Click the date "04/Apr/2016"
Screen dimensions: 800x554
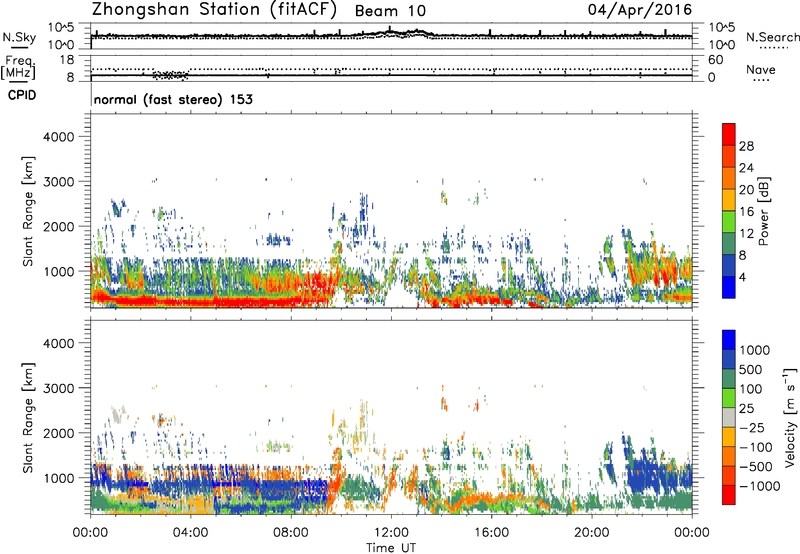pos(640,10)
